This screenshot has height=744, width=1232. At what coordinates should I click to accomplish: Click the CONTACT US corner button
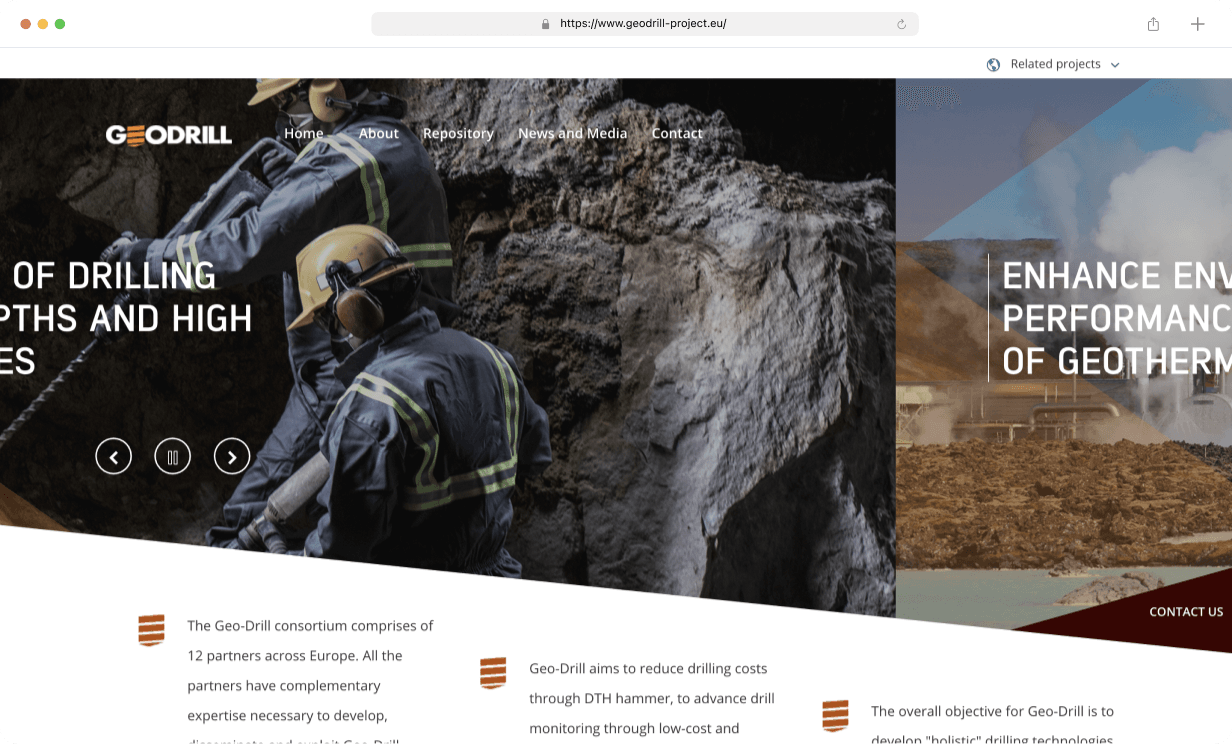(x=1186, y=612)
